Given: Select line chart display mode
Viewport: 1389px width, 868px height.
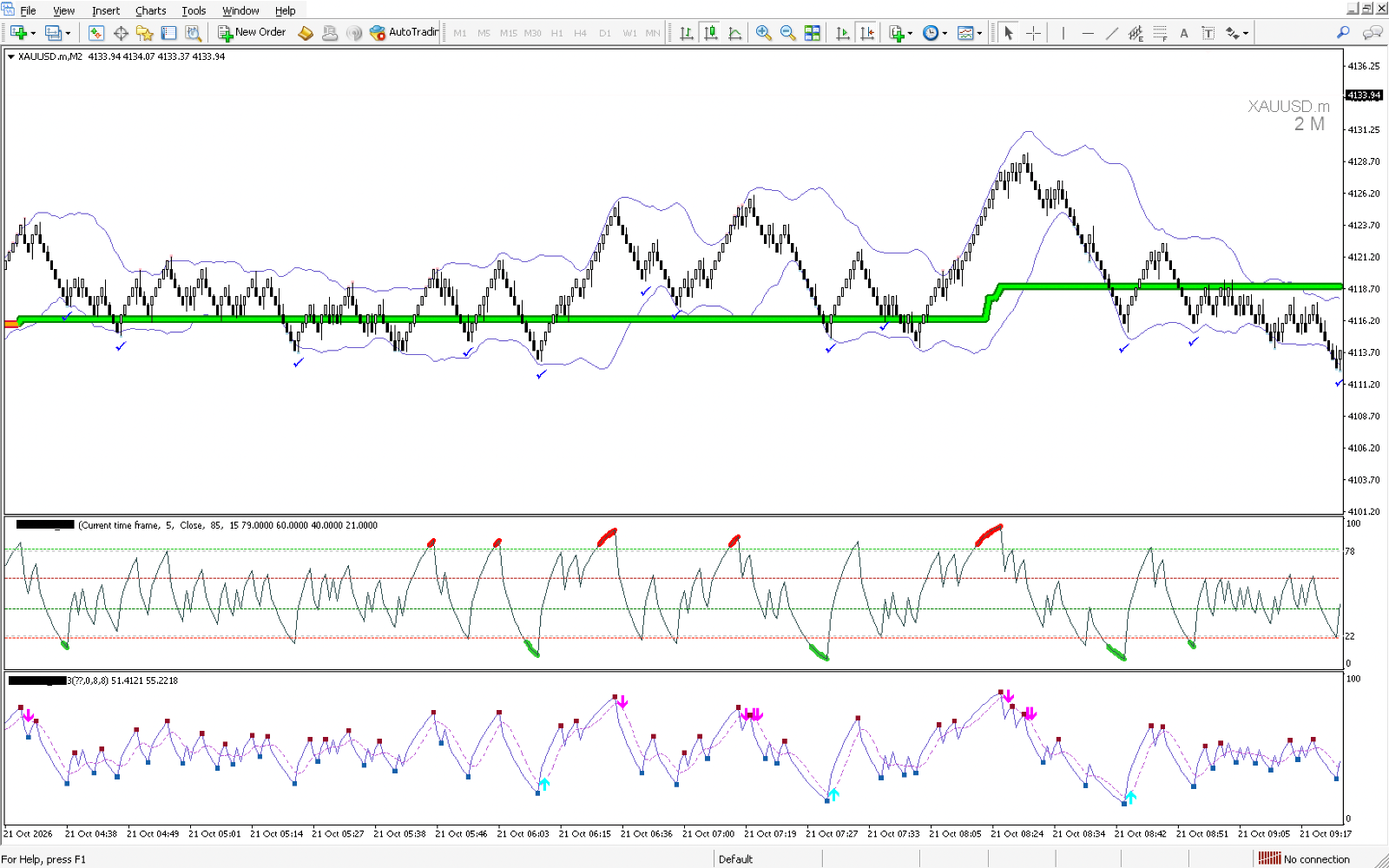Looking at the screenshot, I should tap(735, 33).
